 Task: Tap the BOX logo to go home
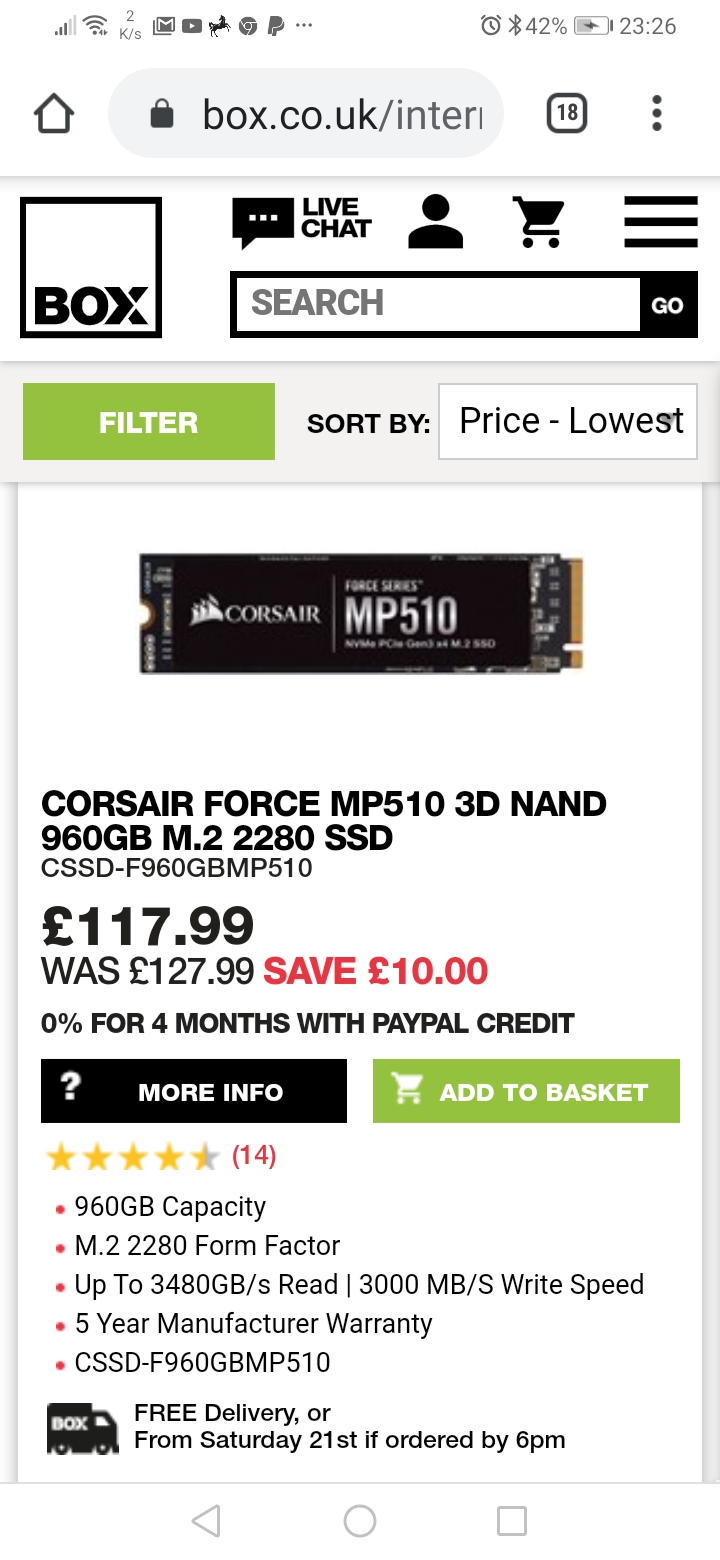click(91, 268)
